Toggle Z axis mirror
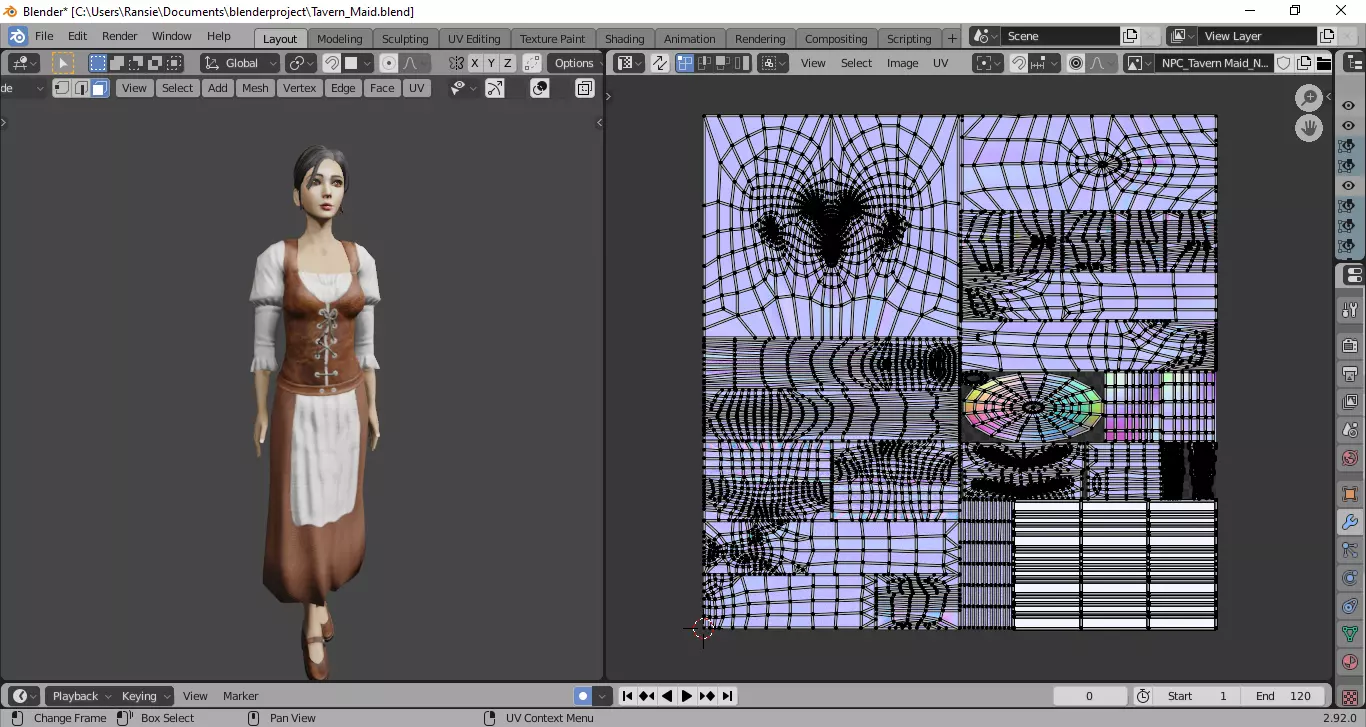The image size is (1366, 727). click(507, 63)
